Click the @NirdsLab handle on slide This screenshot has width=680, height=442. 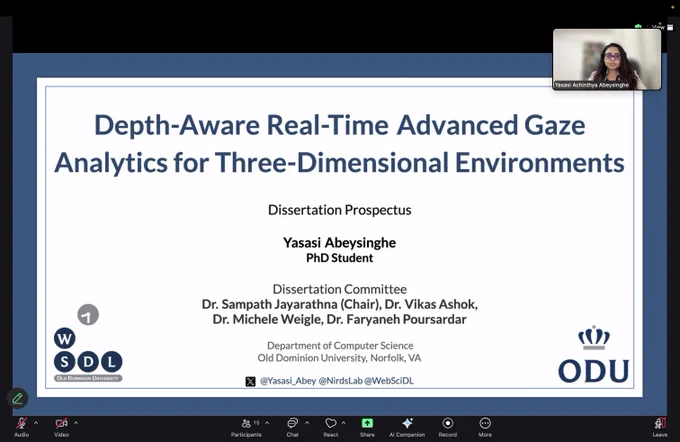pos(340,381)
